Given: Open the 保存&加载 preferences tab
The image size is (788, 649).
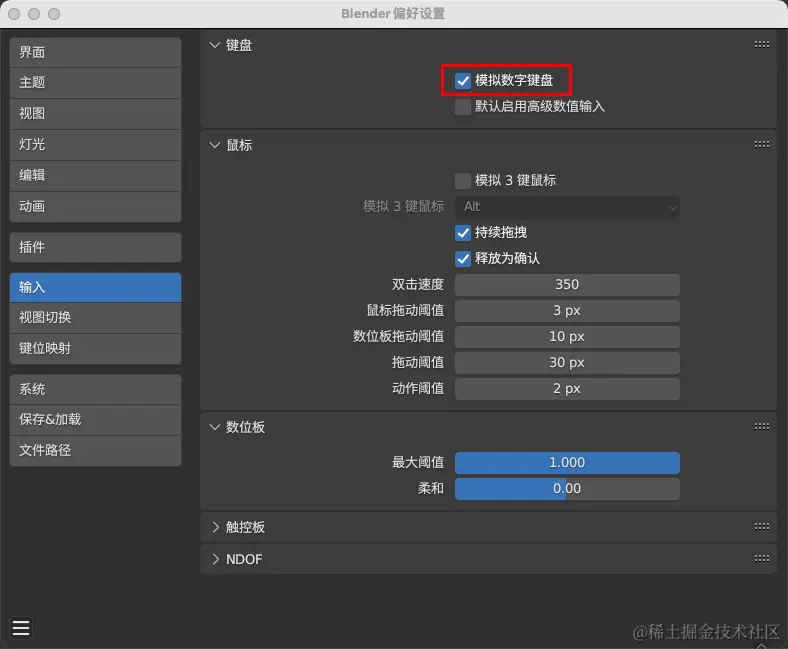Looking at the screenshot, I should click(95, 420).
